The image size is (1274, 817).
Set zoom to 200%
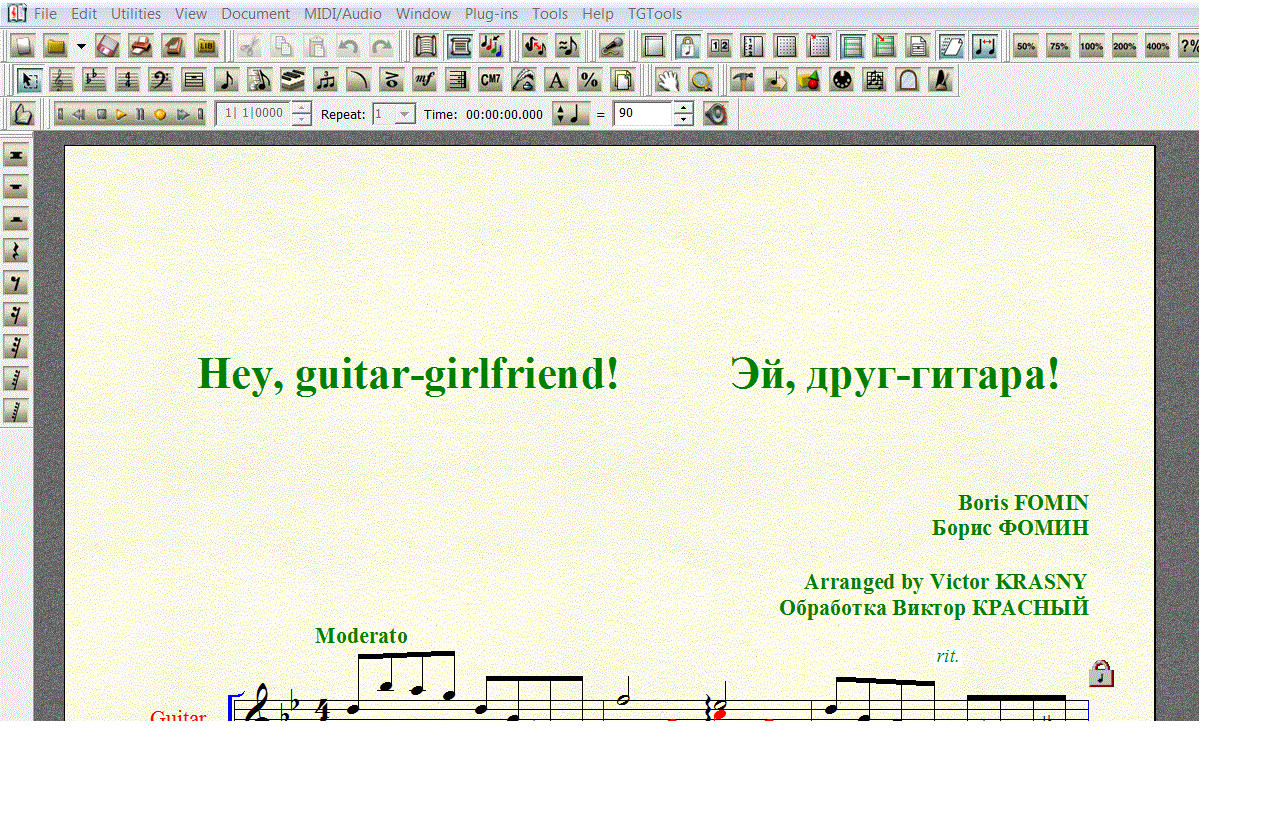1125,46
